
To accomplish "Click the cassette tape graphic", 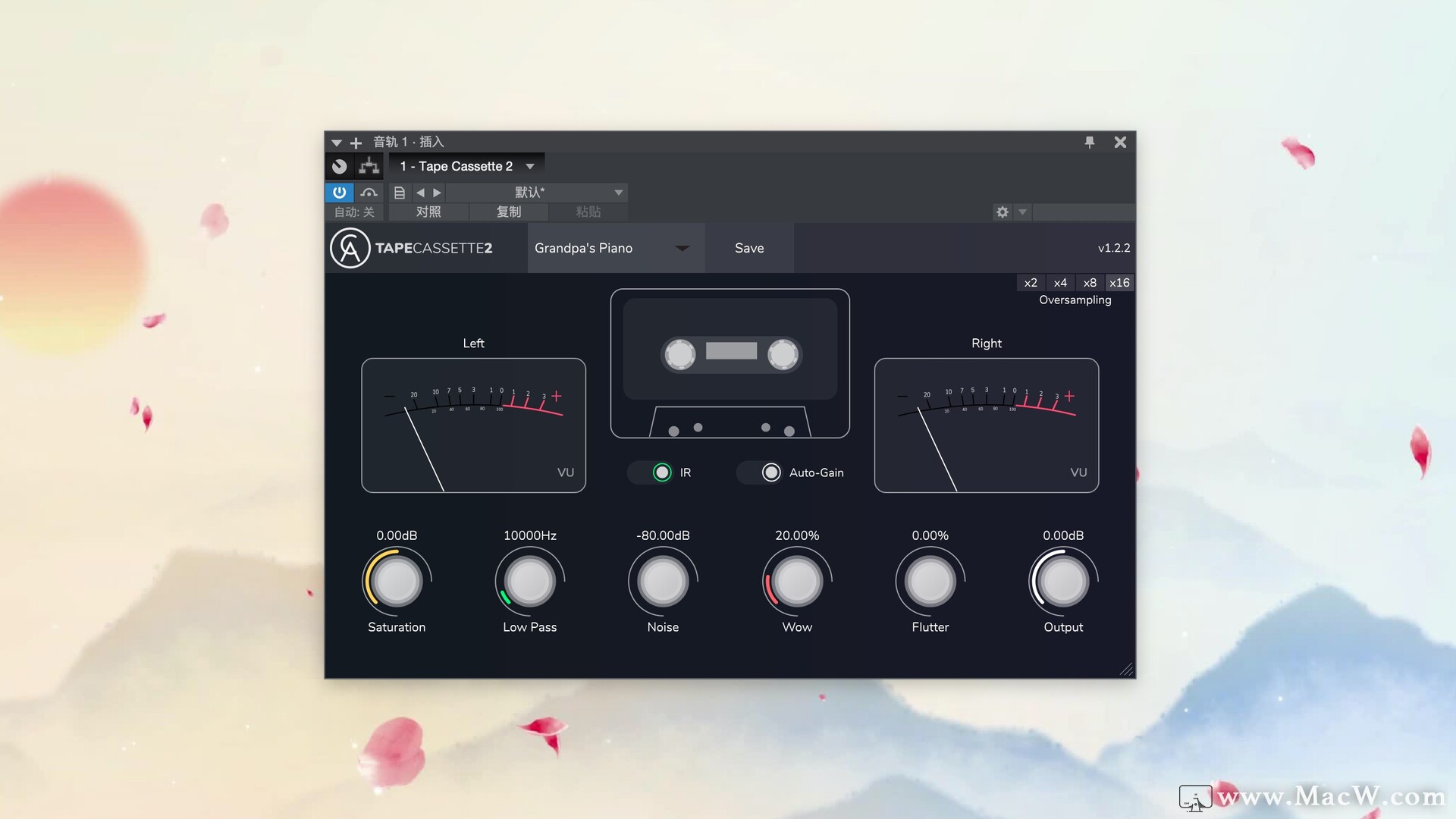I will point(730,353).
